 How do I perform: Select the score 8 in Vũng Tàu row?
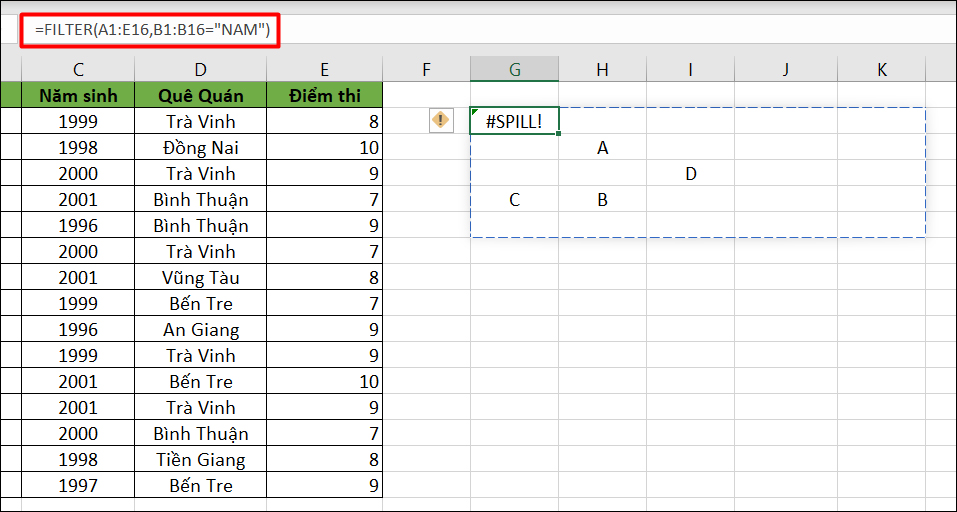click(325, 278)
